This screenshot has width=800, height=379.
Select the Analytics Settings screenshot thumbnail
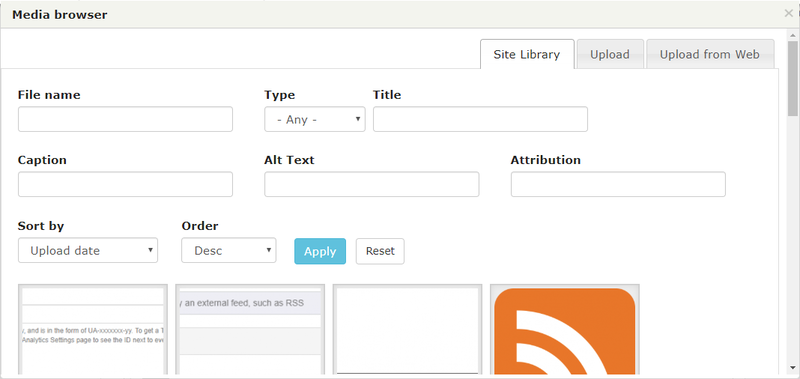click(93, 330)
